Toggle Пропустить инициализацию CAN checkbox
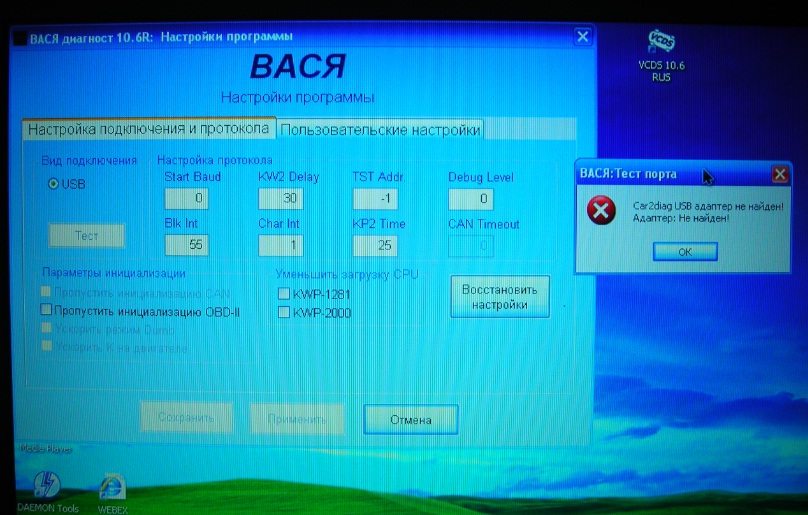The width and height of the screenshot is (808, 515). click(x=46, y=292)
